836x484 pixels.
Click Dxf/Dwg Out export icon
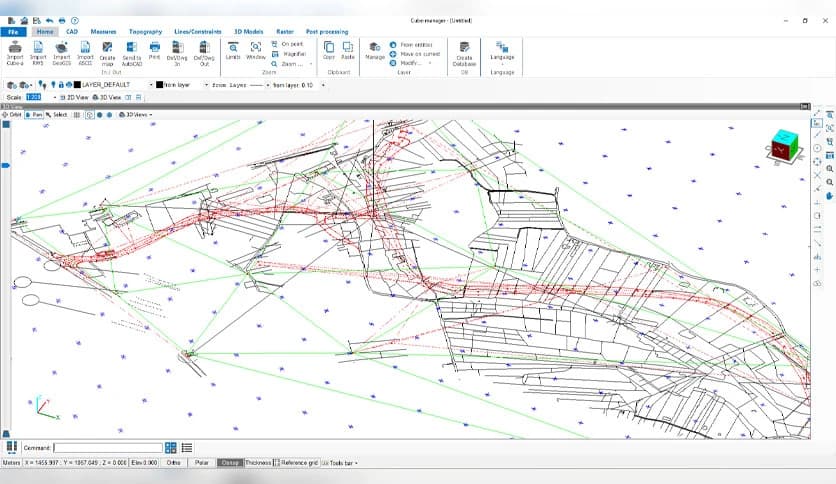point(204,54)
